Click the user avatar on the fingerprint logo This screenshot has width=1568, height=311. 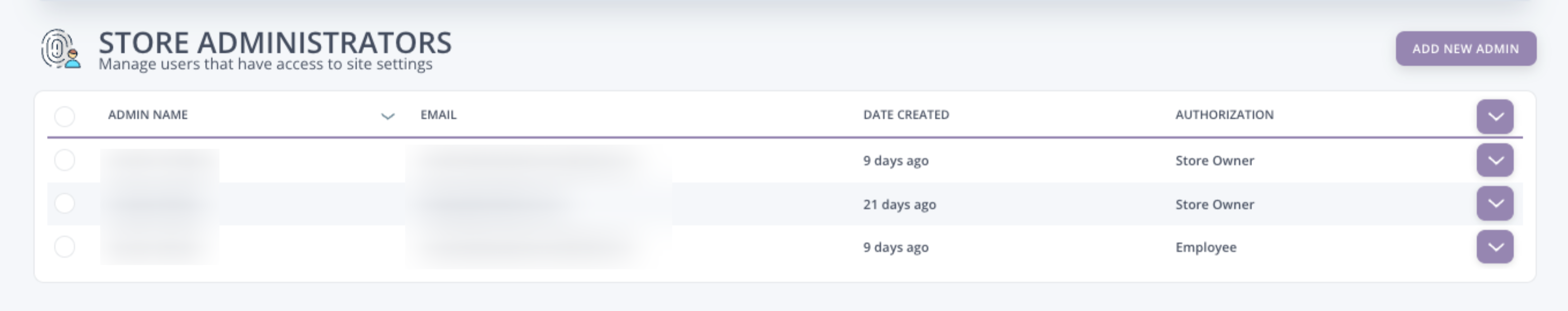[72, 61]
